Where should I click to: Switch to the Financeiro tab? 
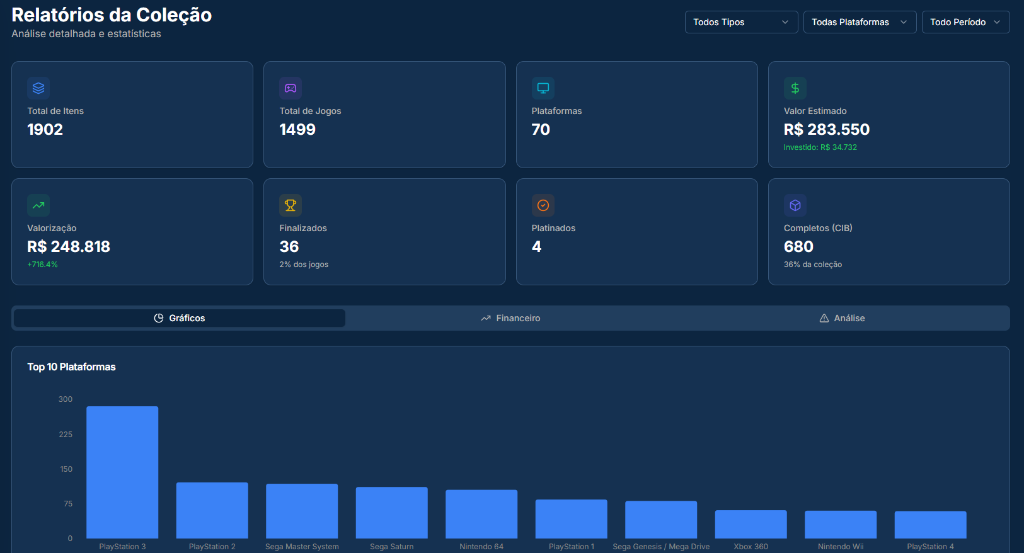tap(511, 318)
